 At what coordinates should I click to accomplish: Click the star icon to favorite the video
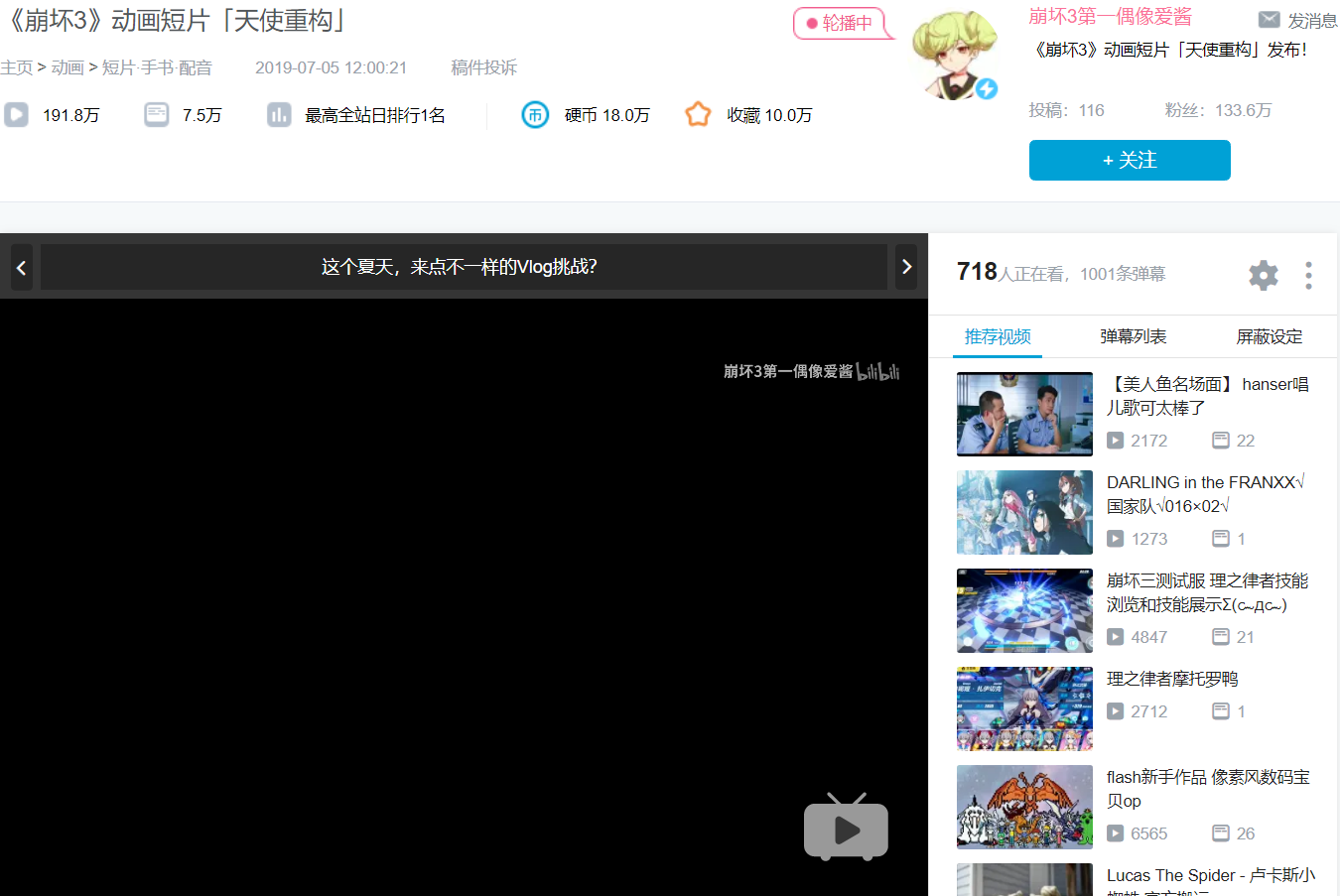coord(698,114)
